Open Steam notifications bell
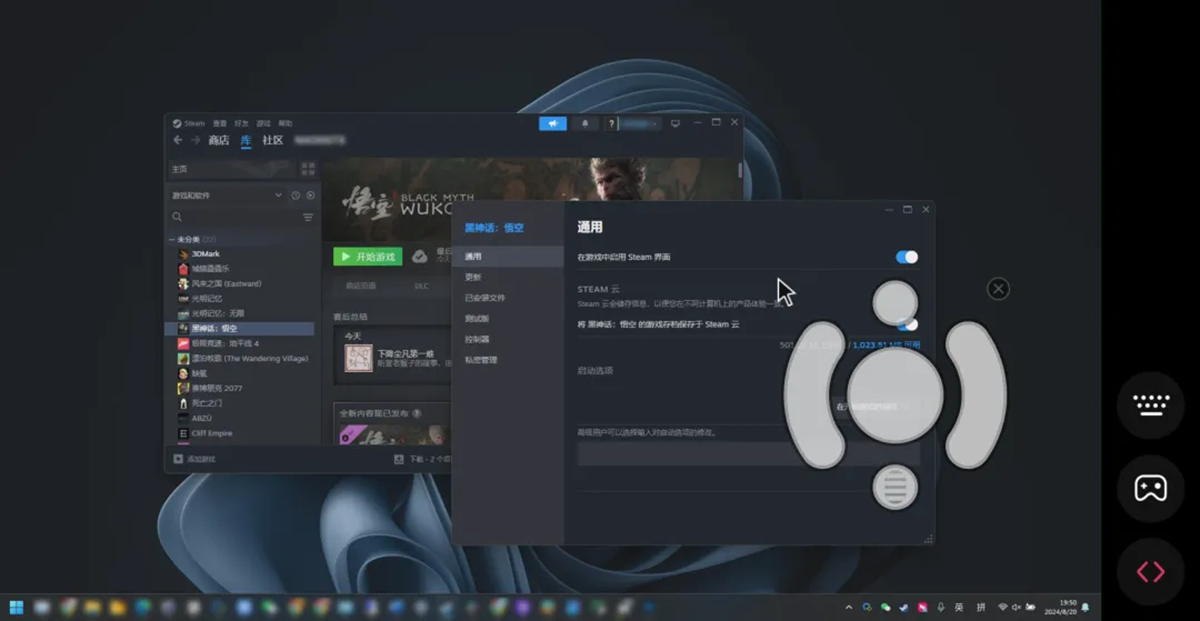The image size is (1200, 621). pos(585,123)
